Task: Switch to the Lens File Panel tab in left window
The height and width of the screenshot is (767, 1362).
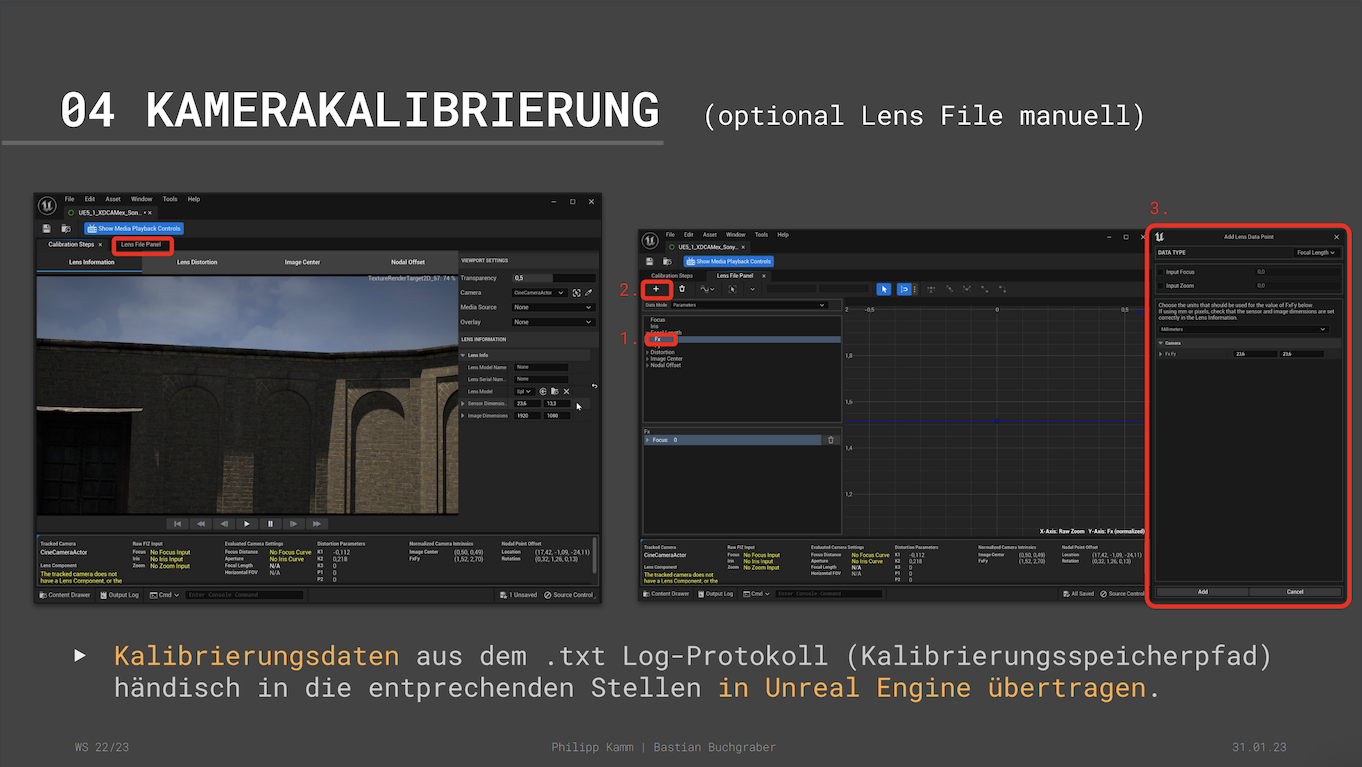Action: tap(141, 245)
